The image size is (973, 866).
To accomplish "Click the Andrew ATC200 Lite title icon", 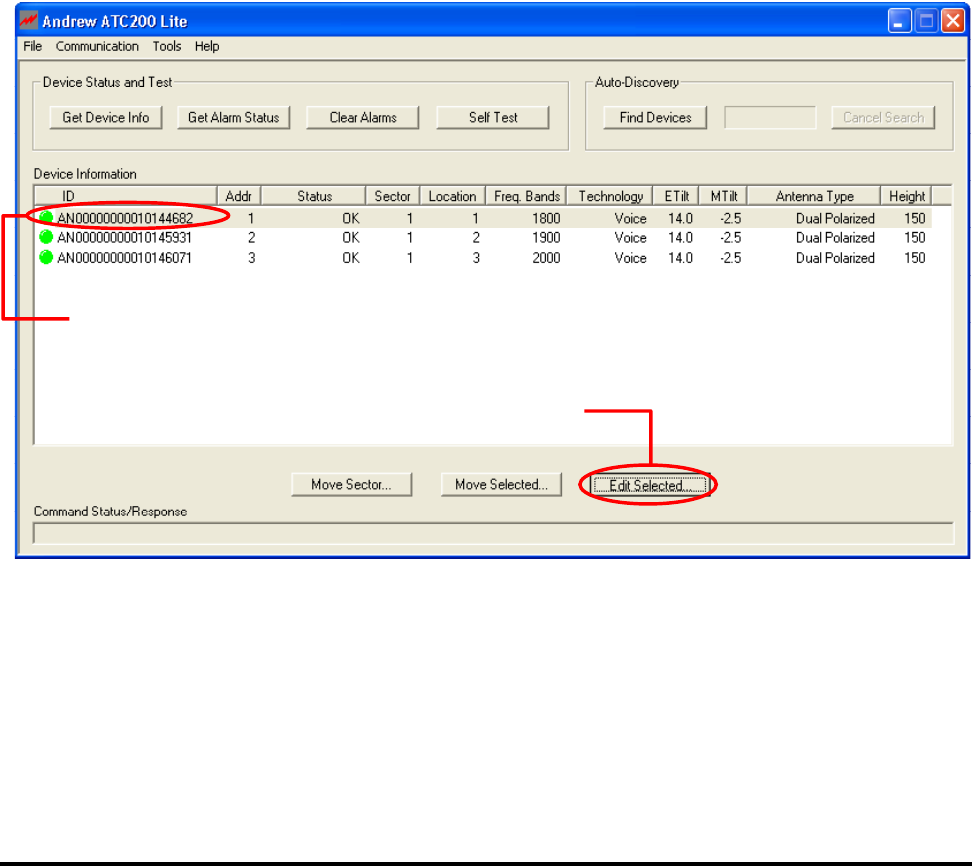I will pyautogui.click(x=28, y=20).
